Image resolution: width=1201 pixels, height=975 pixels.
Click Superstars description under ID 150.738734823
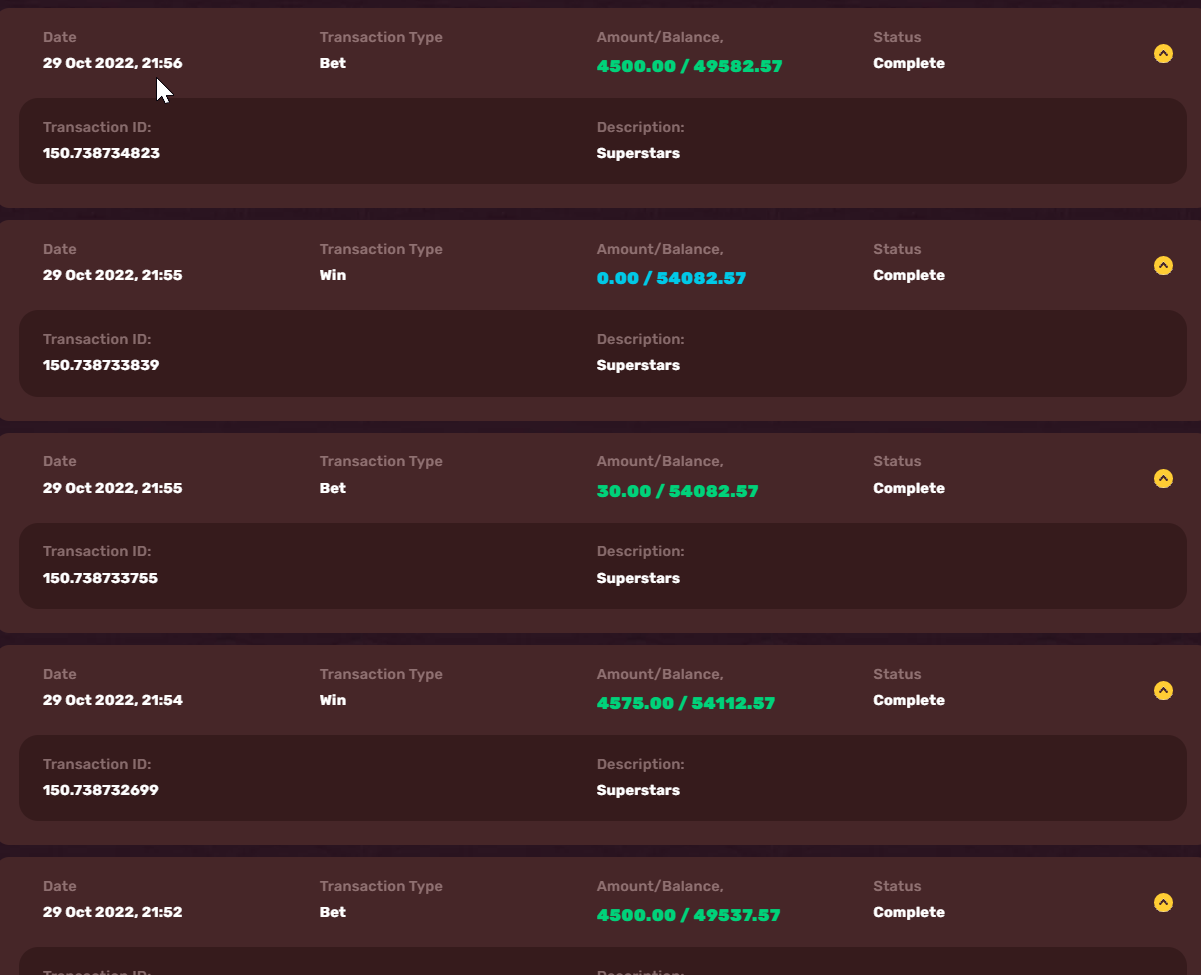coord(638,153)
